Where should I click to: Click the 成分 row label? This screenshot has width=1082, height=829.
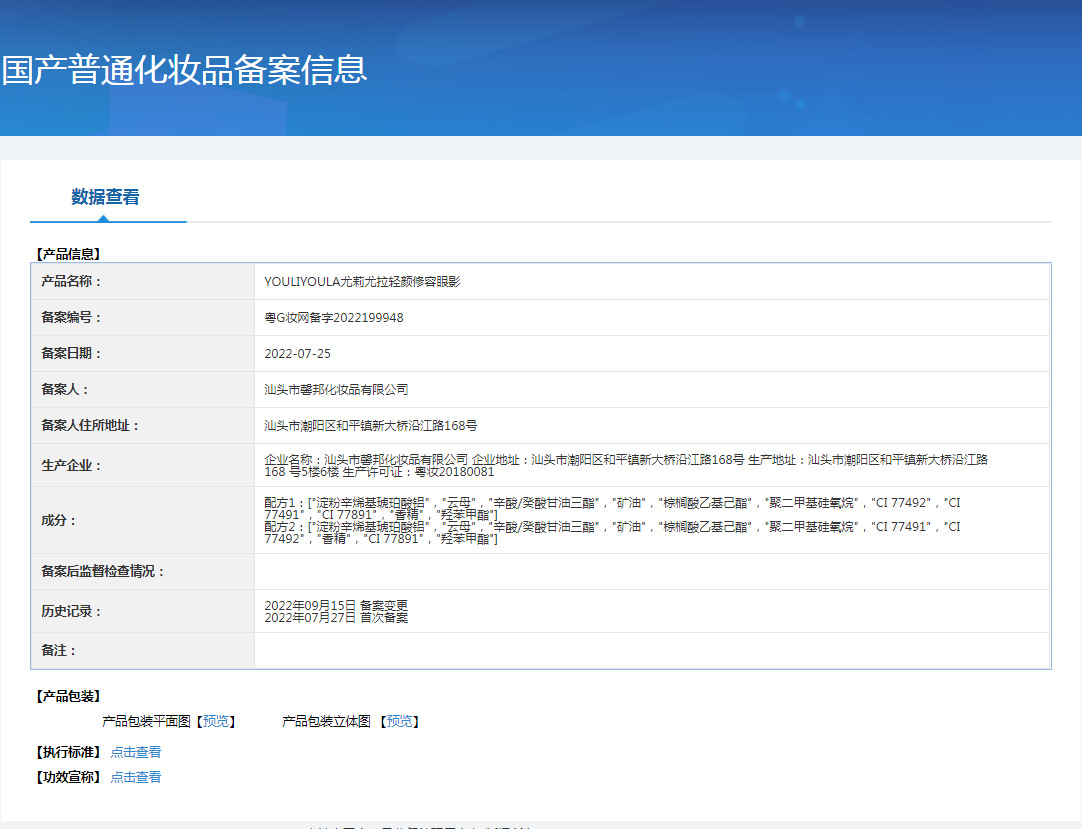click(59, 520)
